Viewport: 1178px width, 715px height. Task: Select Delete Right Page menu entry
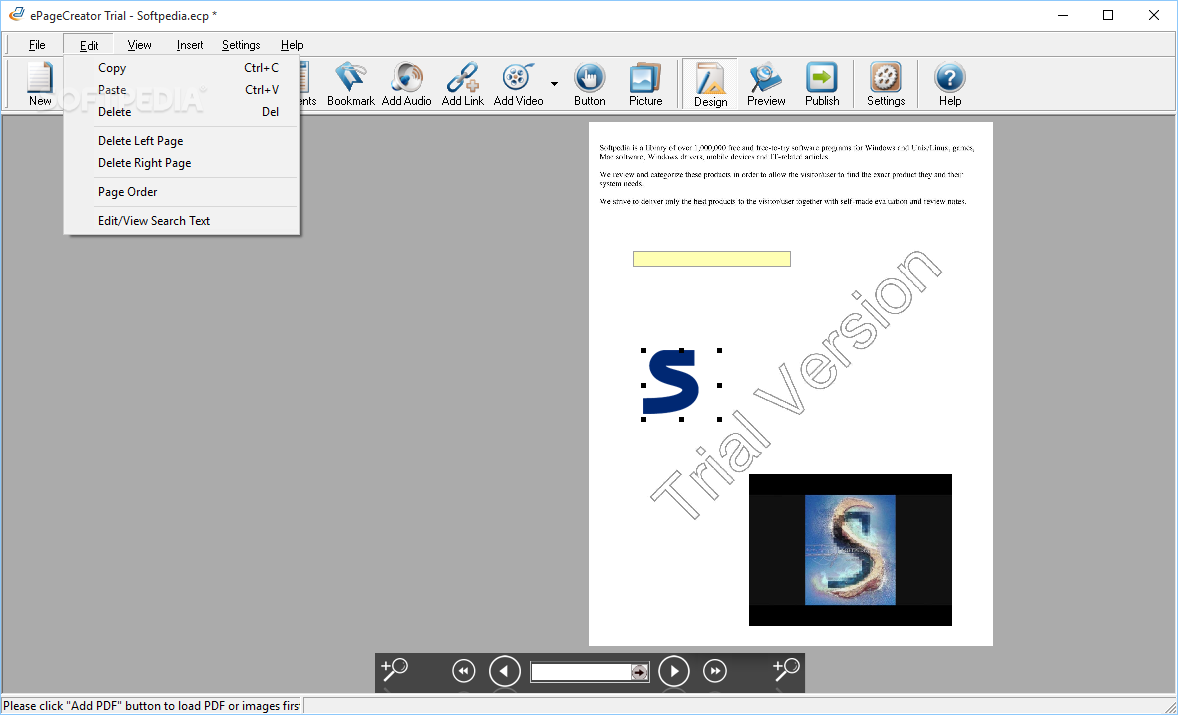point(182,163)
